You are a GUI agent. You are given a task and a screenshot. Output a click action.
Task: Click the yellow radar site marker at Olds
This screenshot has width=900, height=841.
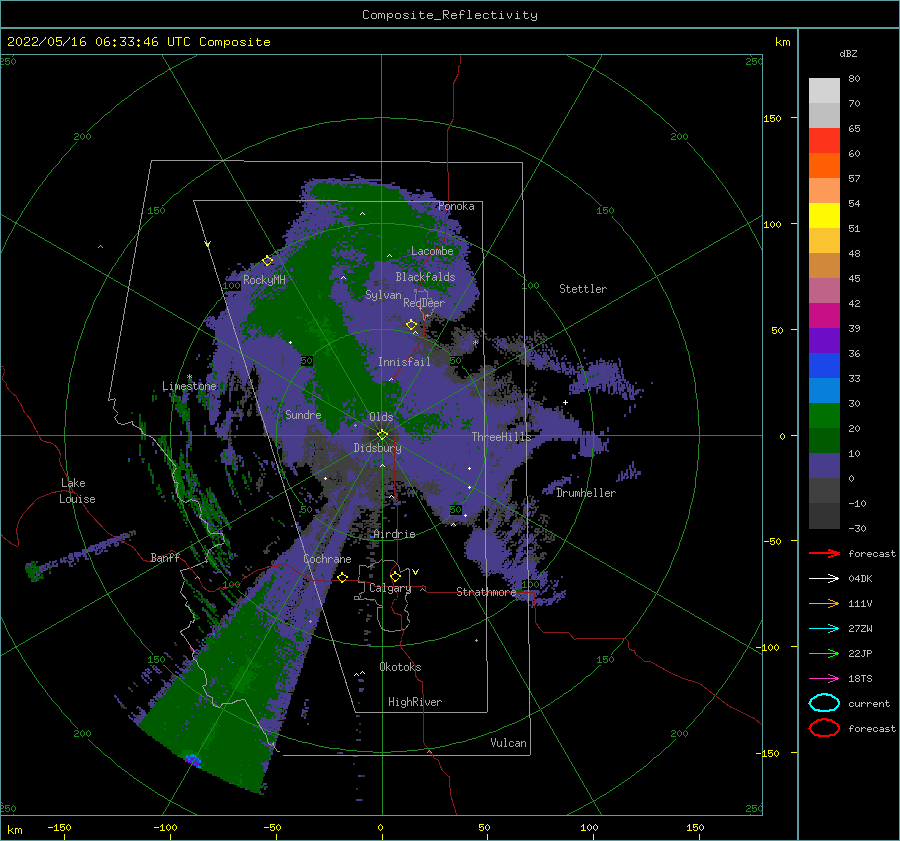coord(382,435)
